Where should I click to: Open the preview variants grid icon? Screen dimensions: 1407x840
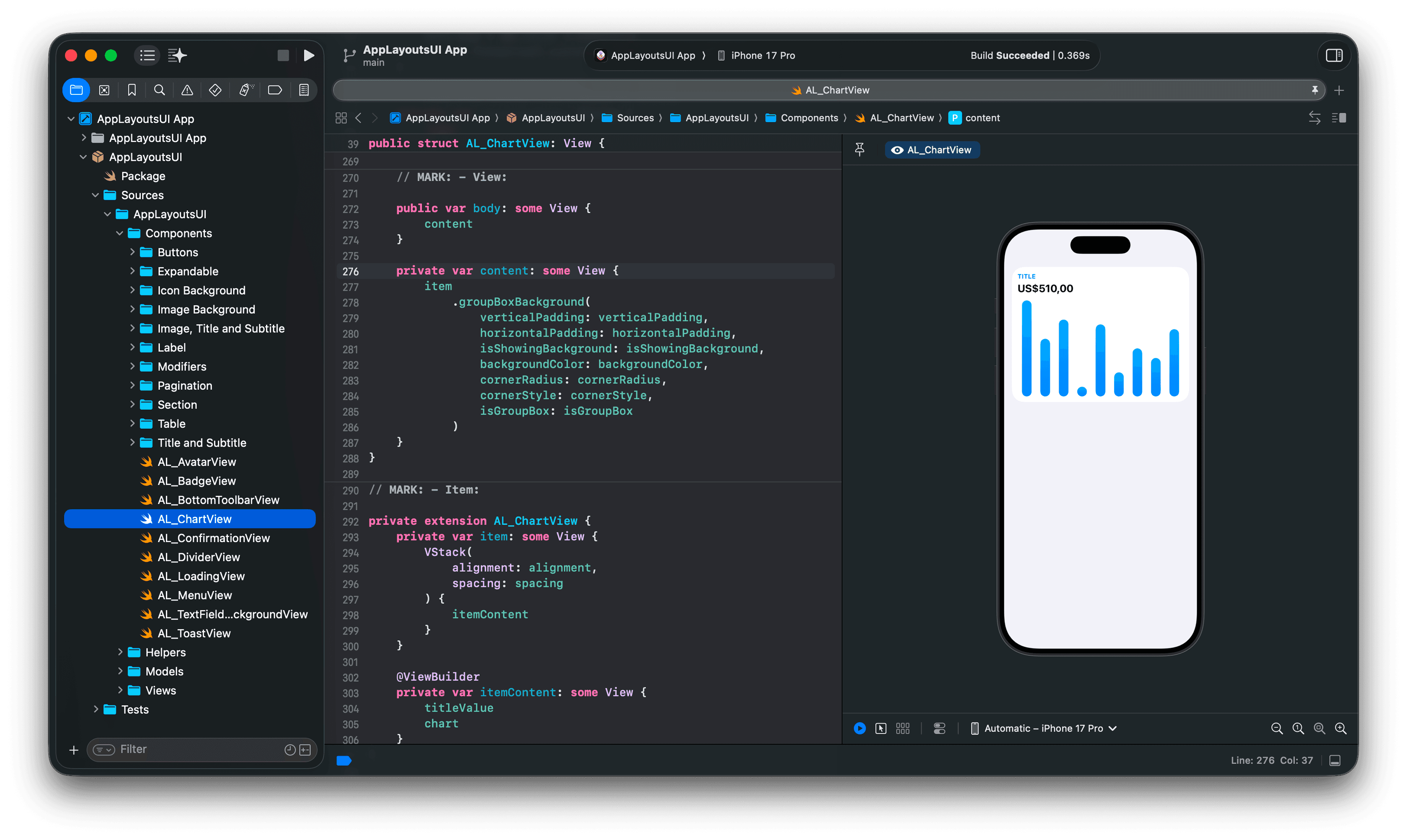(x=903, y=728)
